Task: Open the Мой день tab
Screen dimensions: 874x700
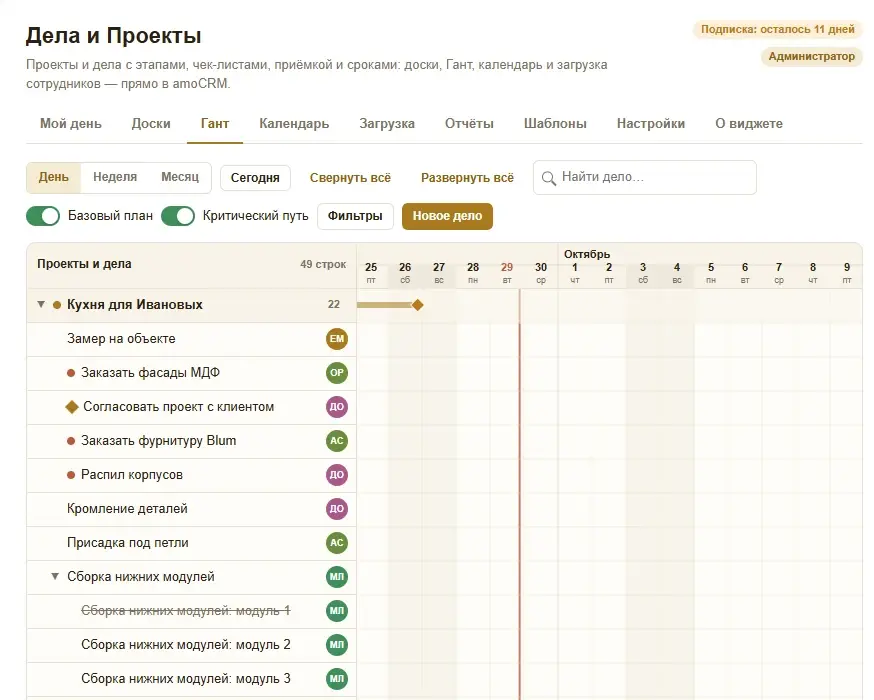Action: click(71, 124)
